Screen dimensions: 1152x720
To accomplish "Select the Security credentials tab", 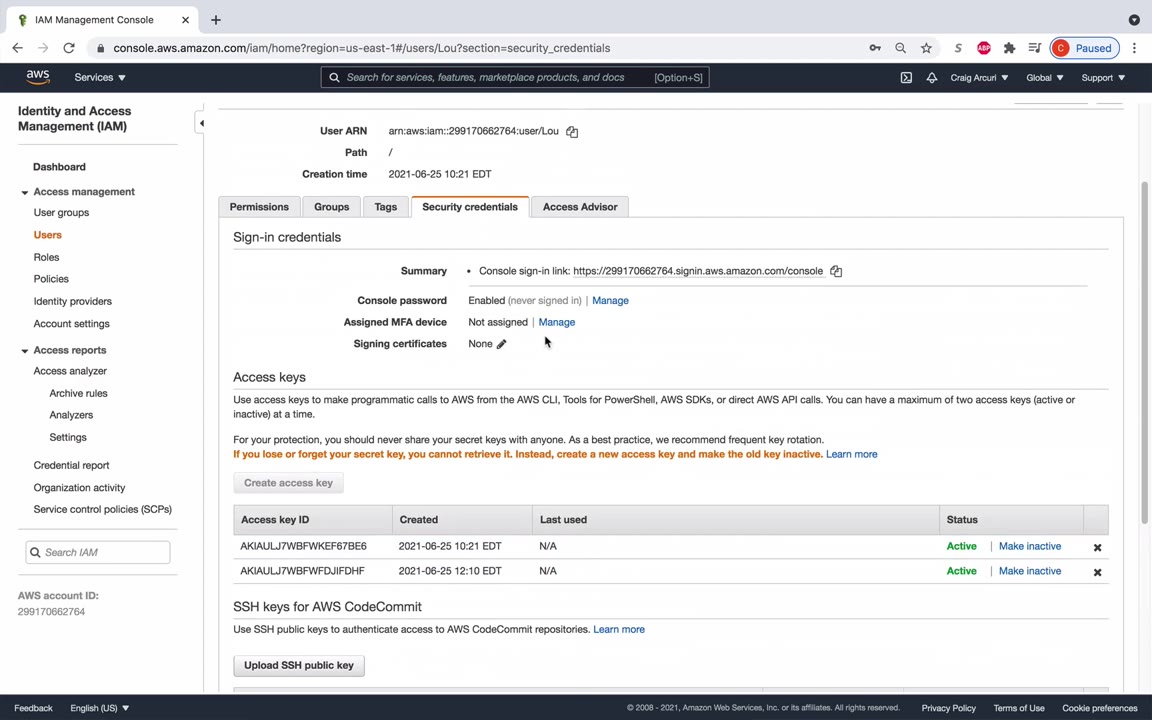I will click(470, 207).
